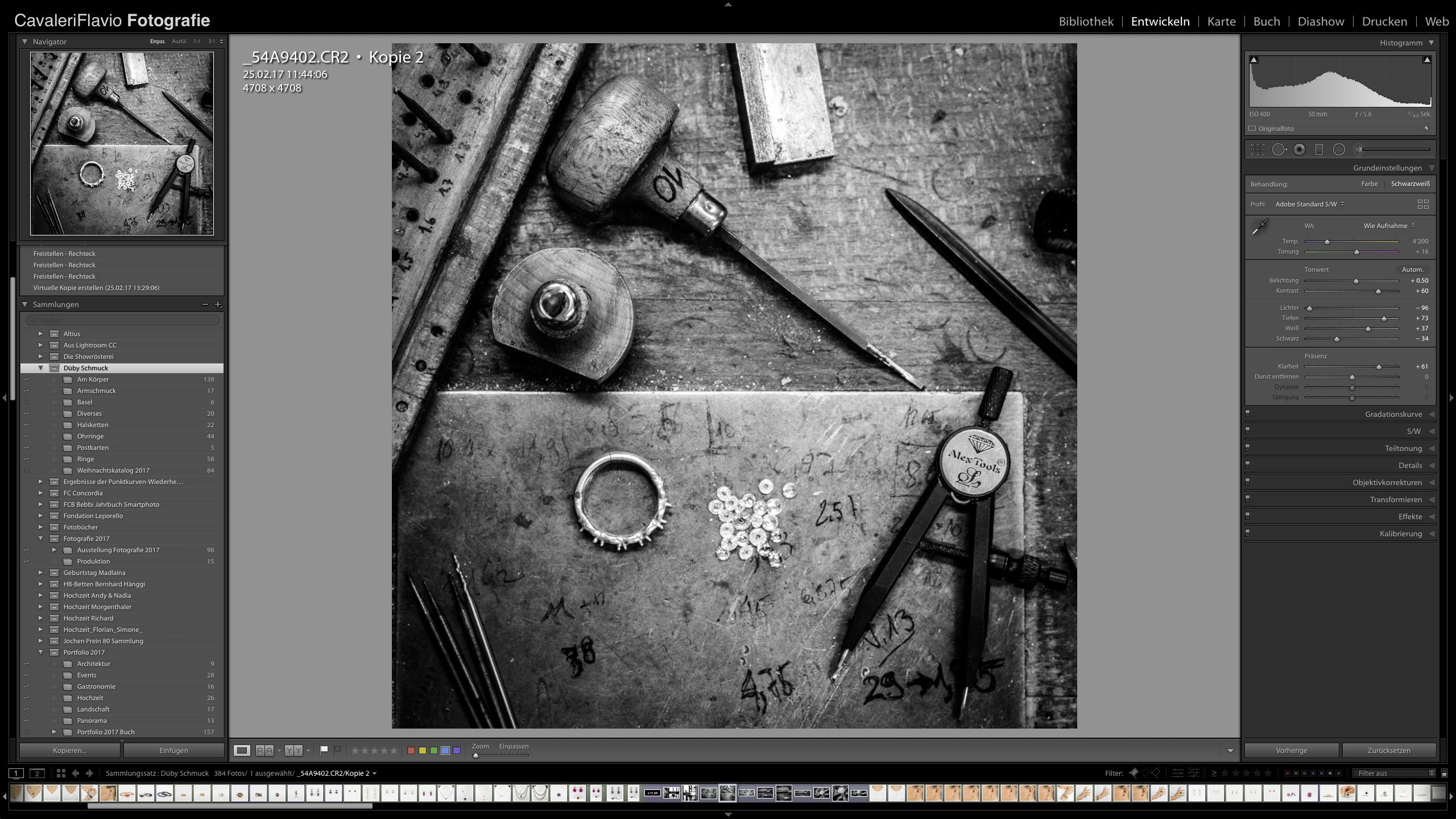Collapse the Histogramm panel

pyautogui.click(x=1431, y=43)
